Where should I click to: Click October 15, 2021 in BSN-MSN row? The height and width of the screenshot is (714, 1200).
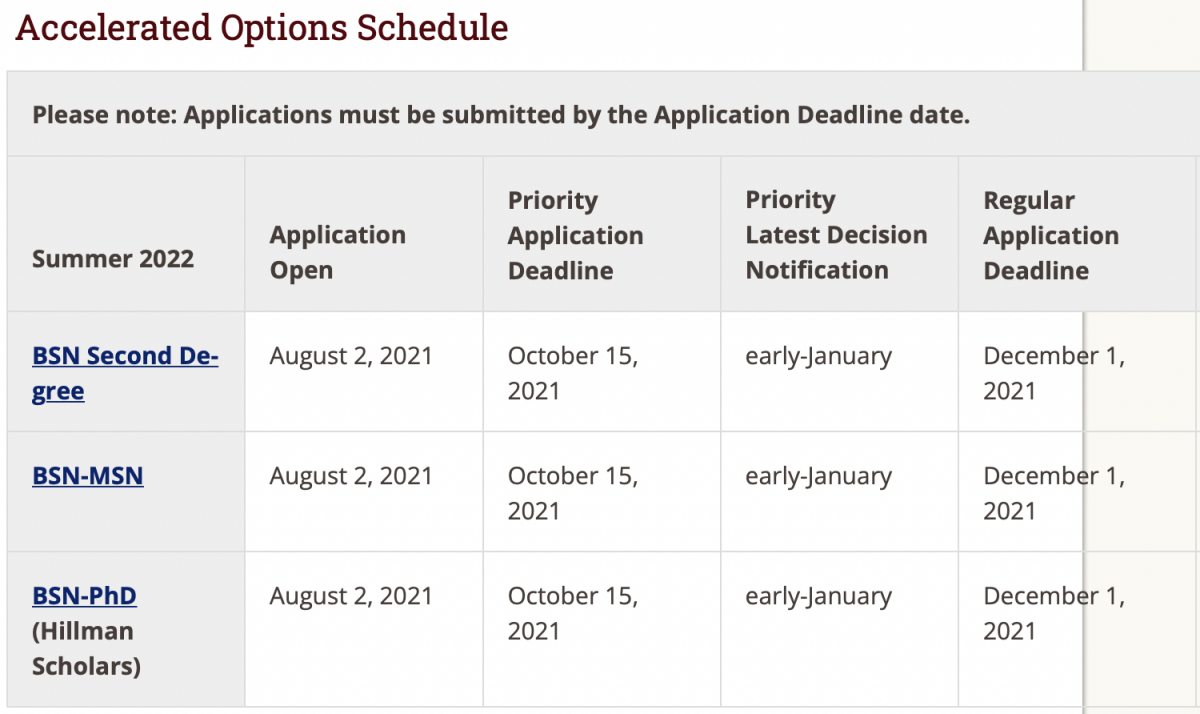[x=573, y=493]
